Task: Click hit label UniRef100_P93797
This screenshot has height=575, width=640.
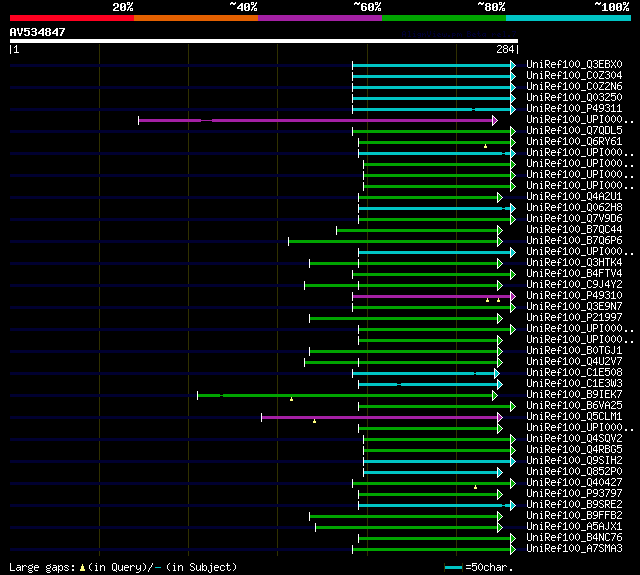Action: tap(574, 494)
